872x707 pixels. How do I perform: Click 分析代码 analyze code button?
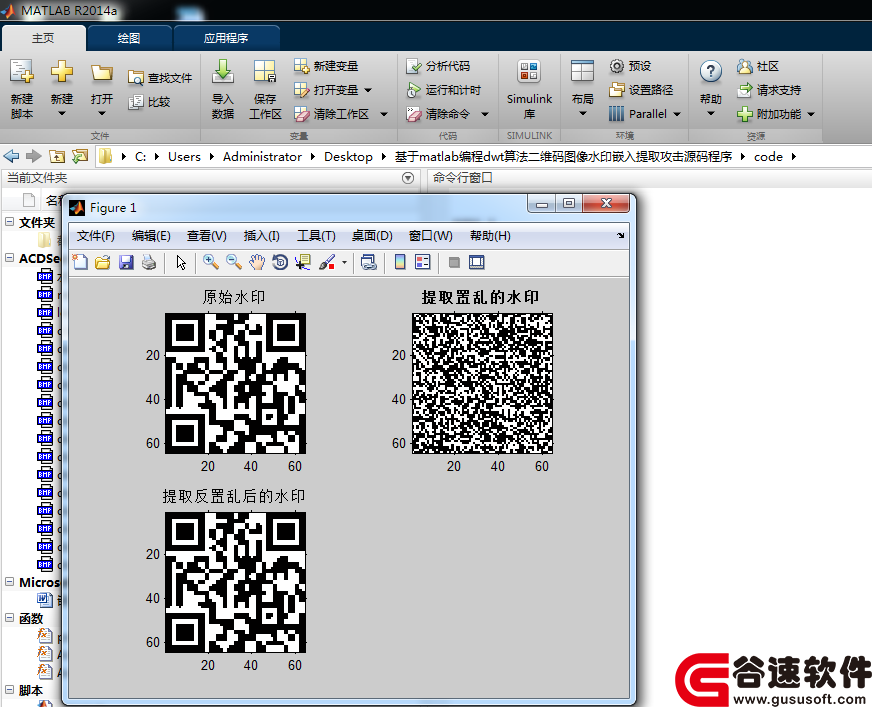pos(438,66)
